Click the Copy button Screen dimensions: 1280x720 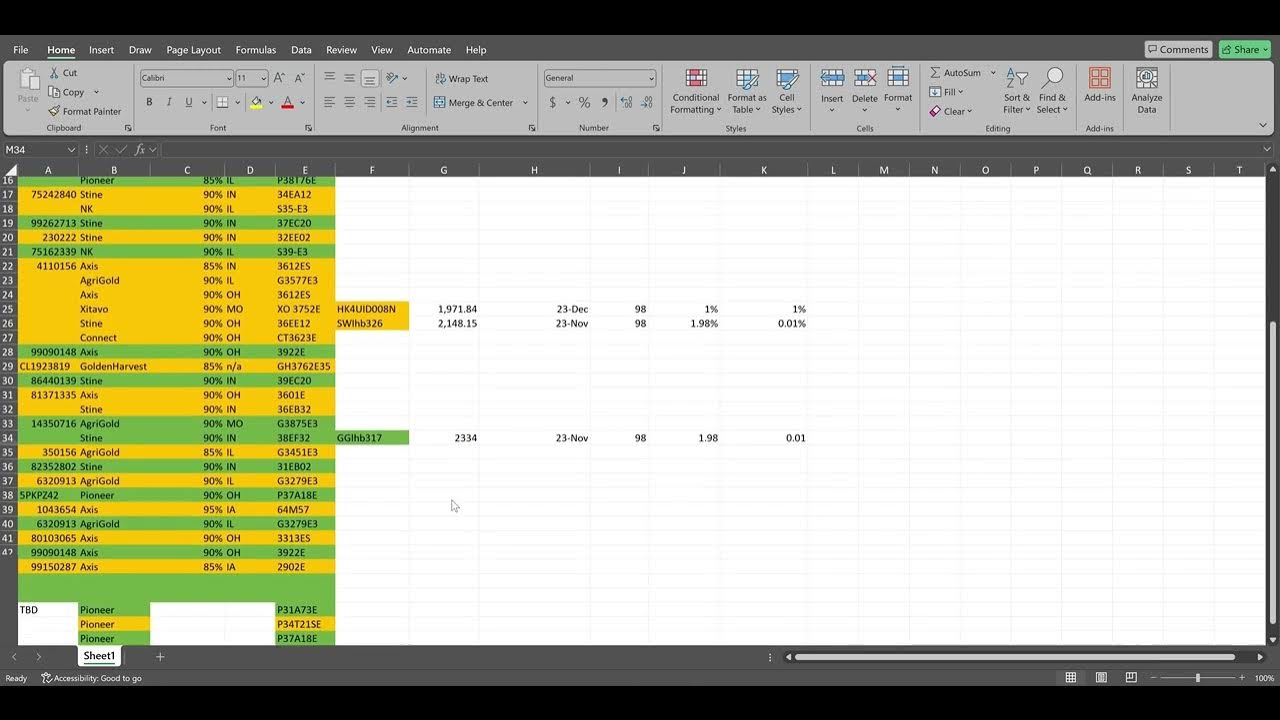coord(66,92)
